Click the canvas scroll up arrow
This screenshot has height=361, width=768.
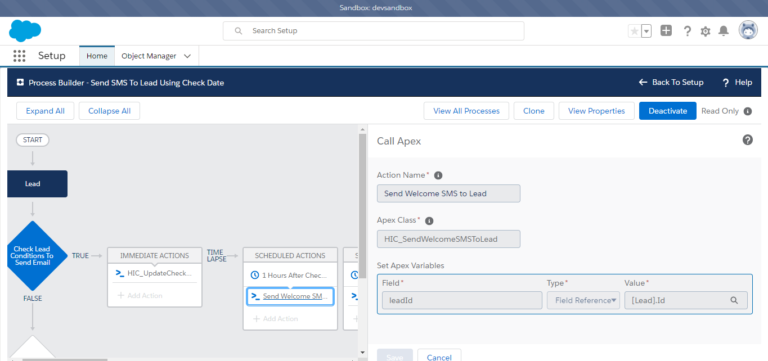(x=362, y=129)
